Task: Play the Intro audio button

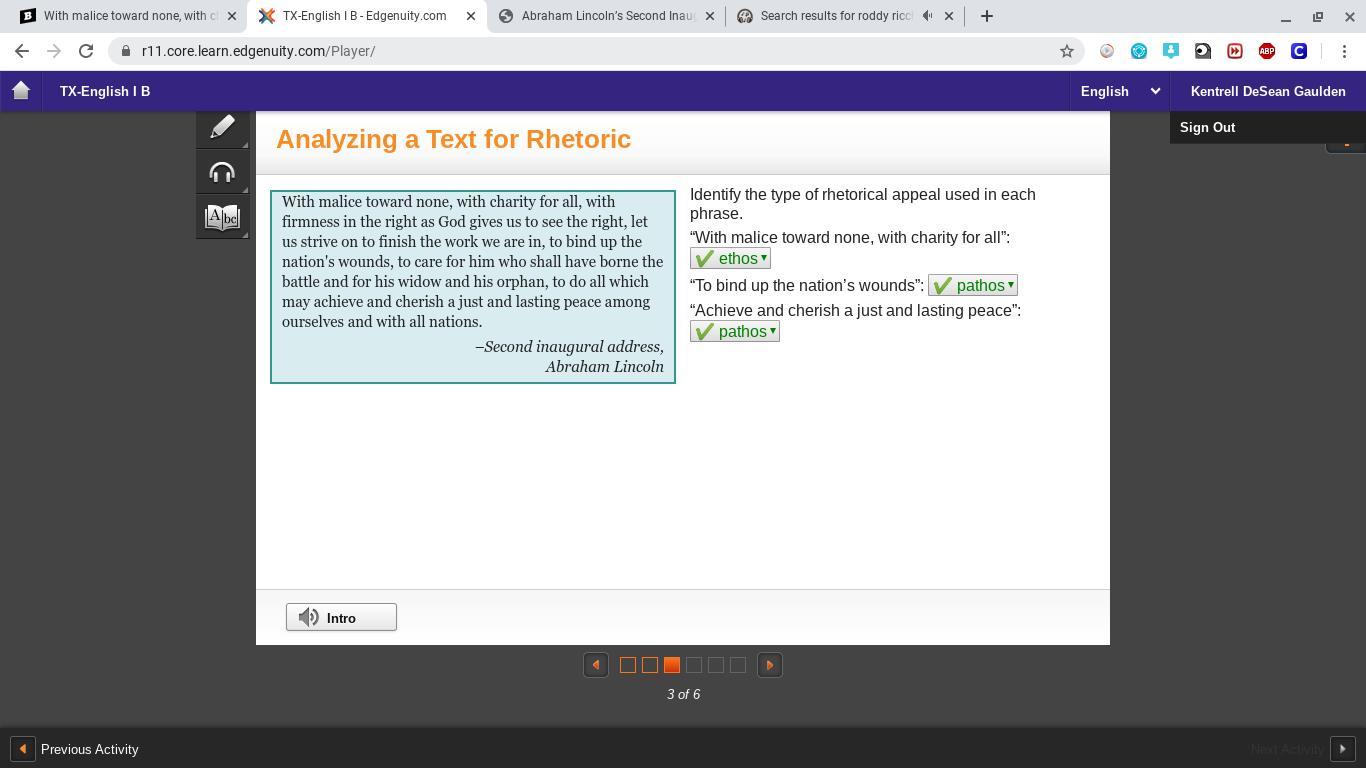Action: [x=341, y=618]
